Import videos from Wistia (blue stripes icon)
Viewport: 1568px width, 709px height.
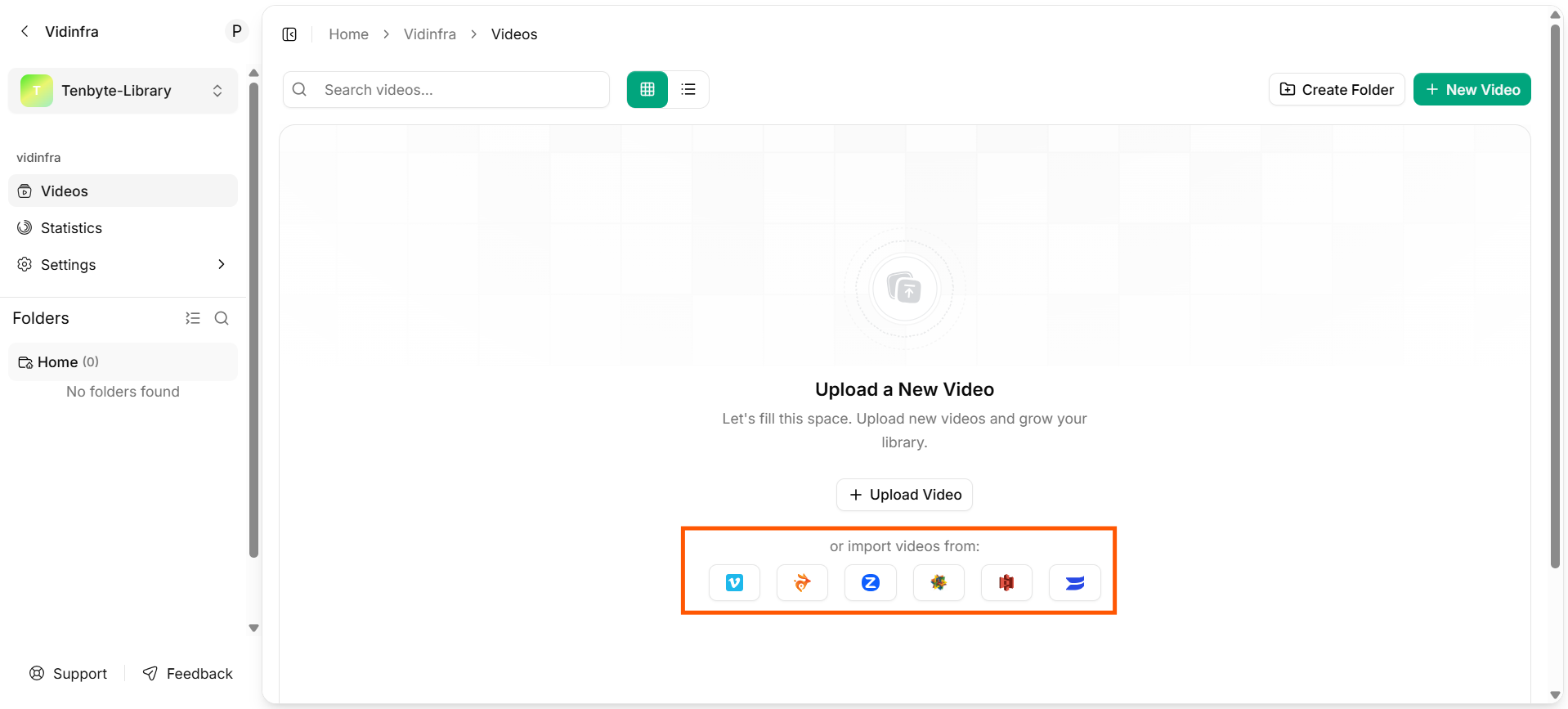(x=1075, y=583)
